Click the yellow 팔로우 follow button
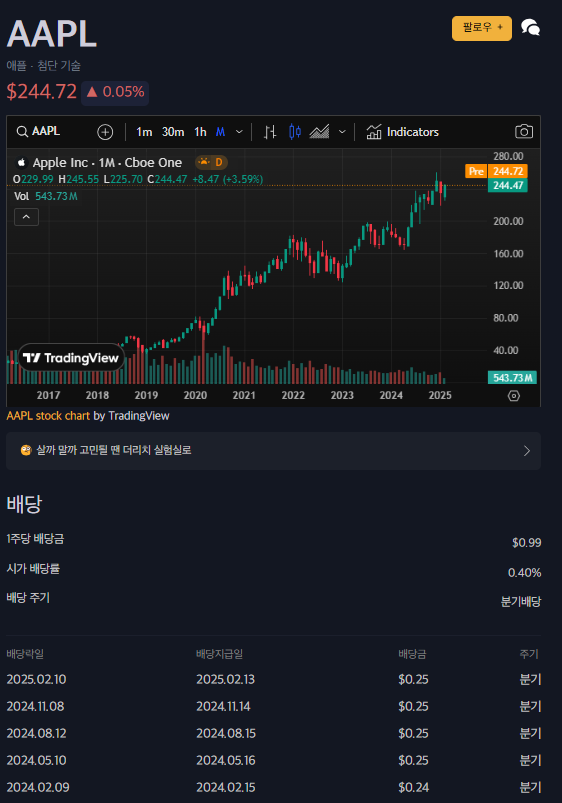562x803 pixels. point(482,28)
